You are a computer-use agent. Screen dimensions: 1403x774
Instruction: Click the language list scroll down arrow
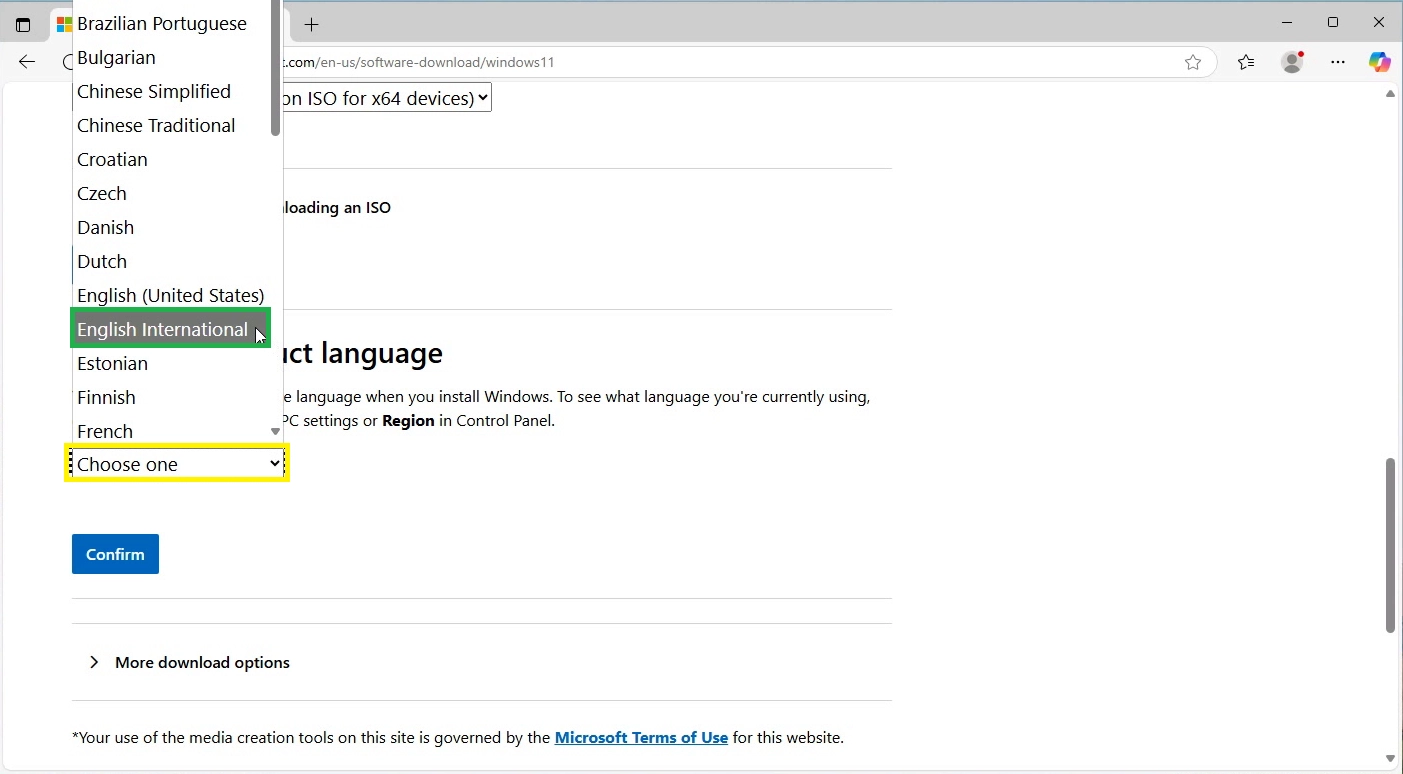click(276, 432)
